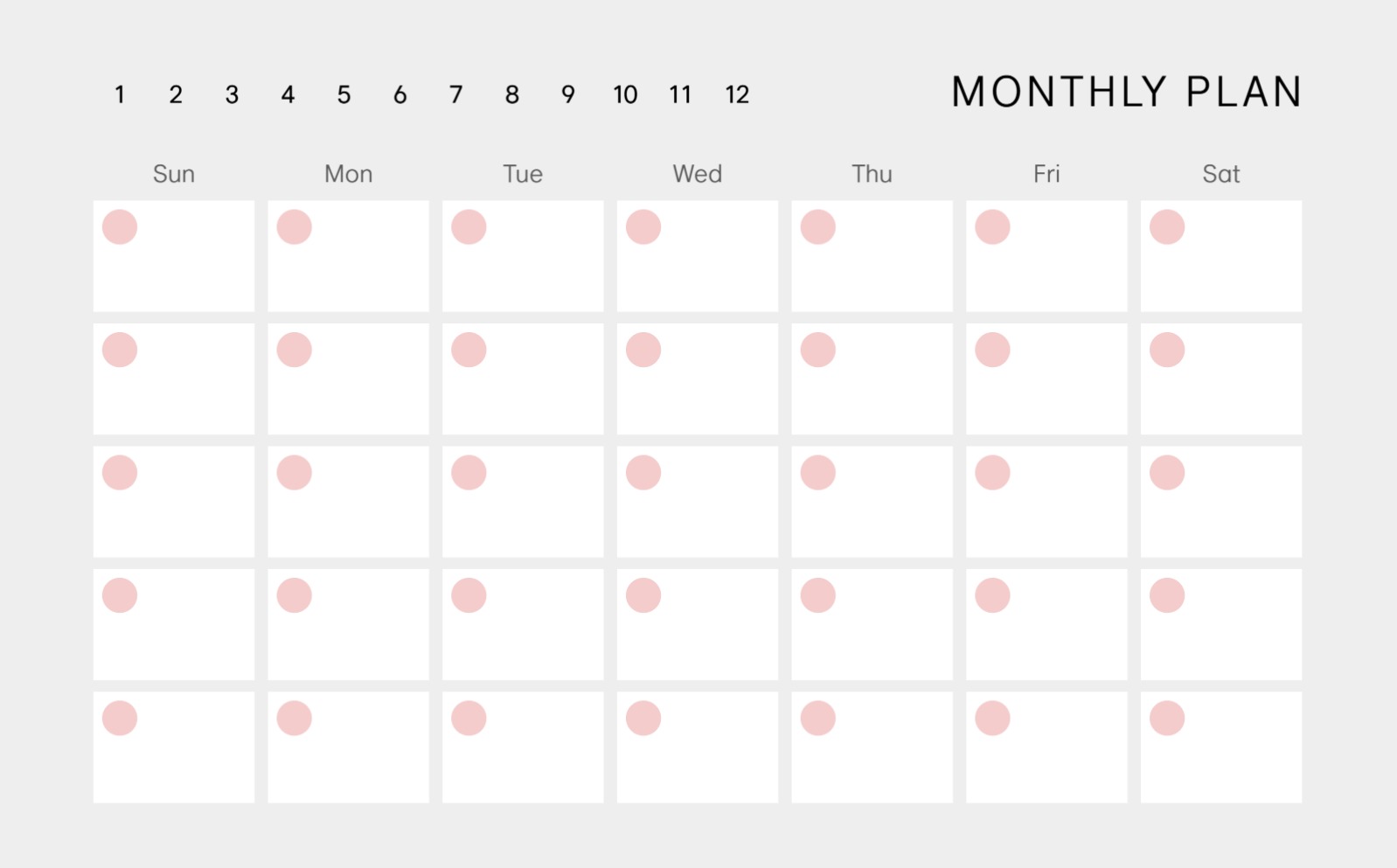The height and width of the screenshot is (868, 1397).
Task: Select pink circle in third-row Wednesday cell
Action: (x=643, y=473)
